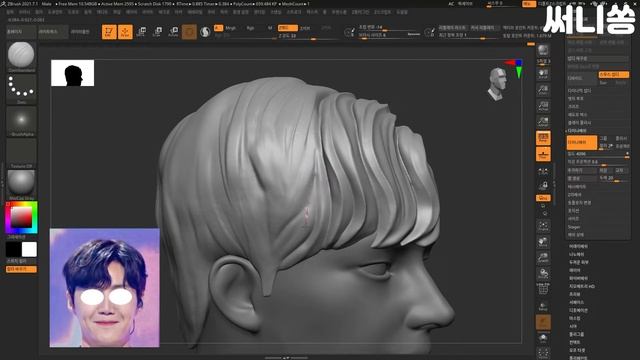Screen dimensions: 640x360
Task: Click the Sculptris Pro round icon
Action: click(x=205, y=31)
